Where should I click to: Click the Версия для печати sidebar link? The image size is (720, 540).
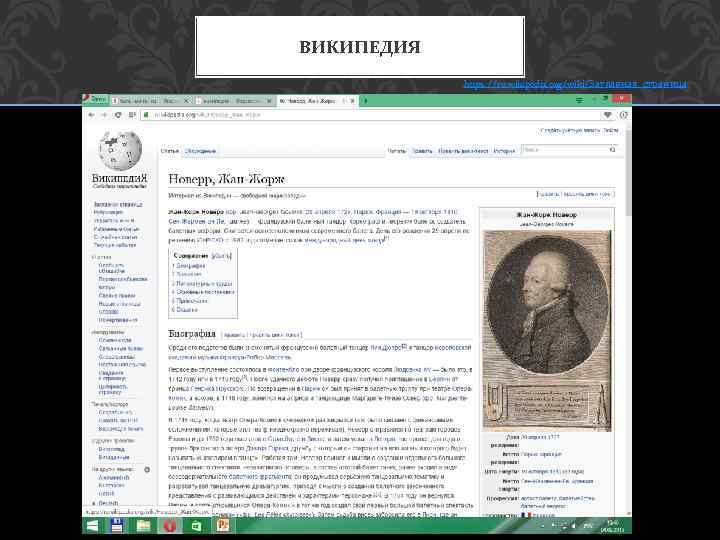click(x=121, y=428)
